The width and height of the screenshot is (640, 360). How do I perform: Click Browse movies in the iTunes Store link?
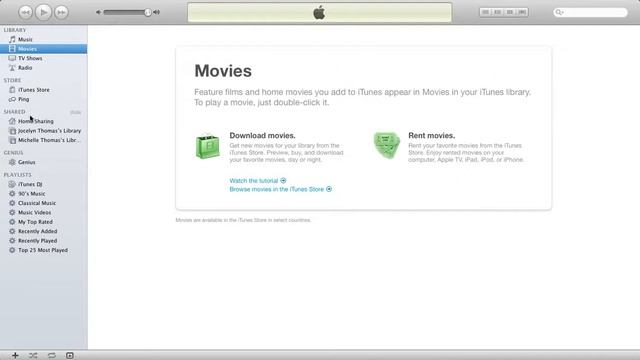click(276, 189)
